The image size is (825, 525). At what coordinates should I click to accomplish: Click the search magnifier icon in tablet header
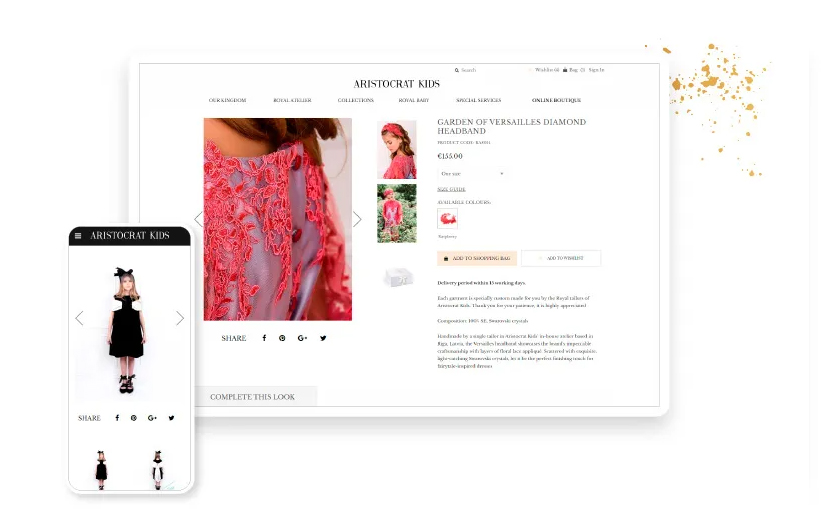click(x=457, y=70)
